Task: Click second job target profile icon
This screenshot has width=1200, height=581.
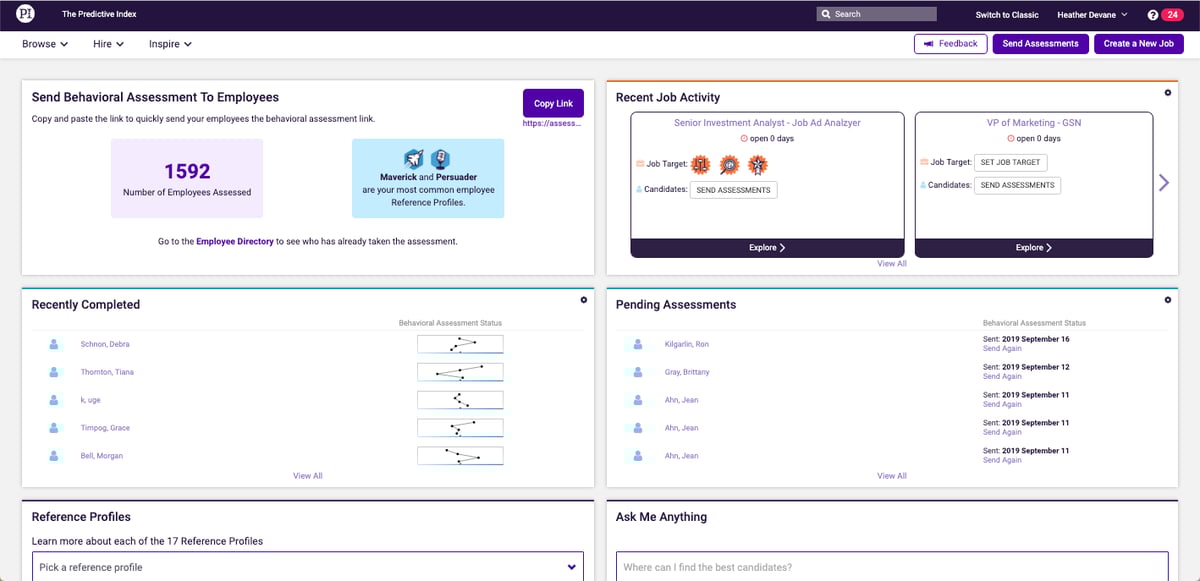Action: pyautogui.click(x=730, y=163)
